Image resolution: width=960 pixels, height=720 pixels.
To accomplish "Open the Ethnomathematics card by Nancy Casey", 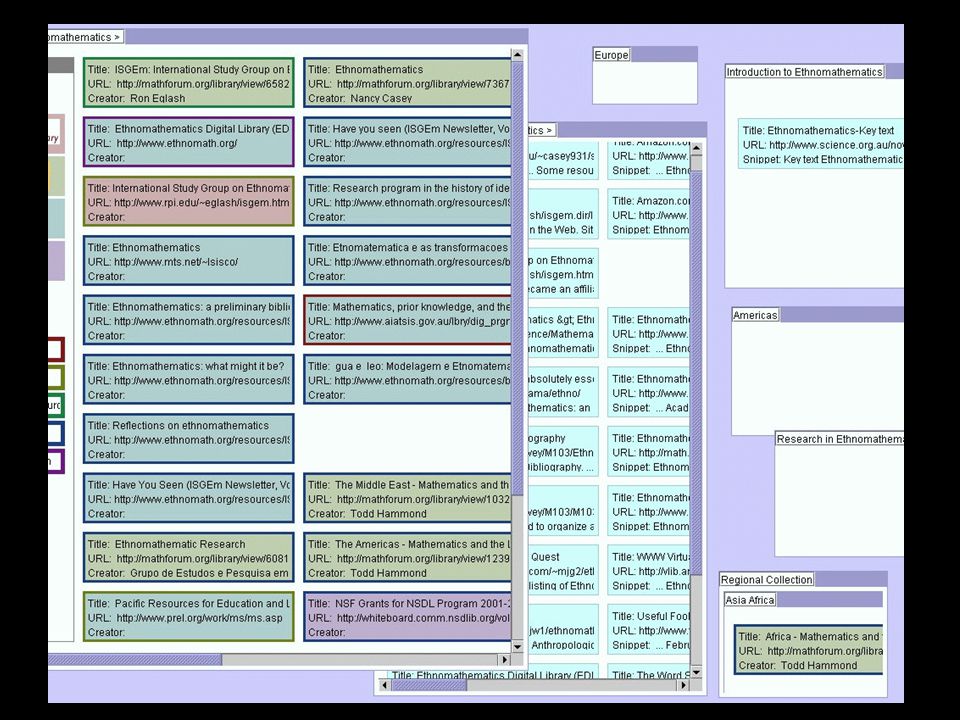I will 407,83.
